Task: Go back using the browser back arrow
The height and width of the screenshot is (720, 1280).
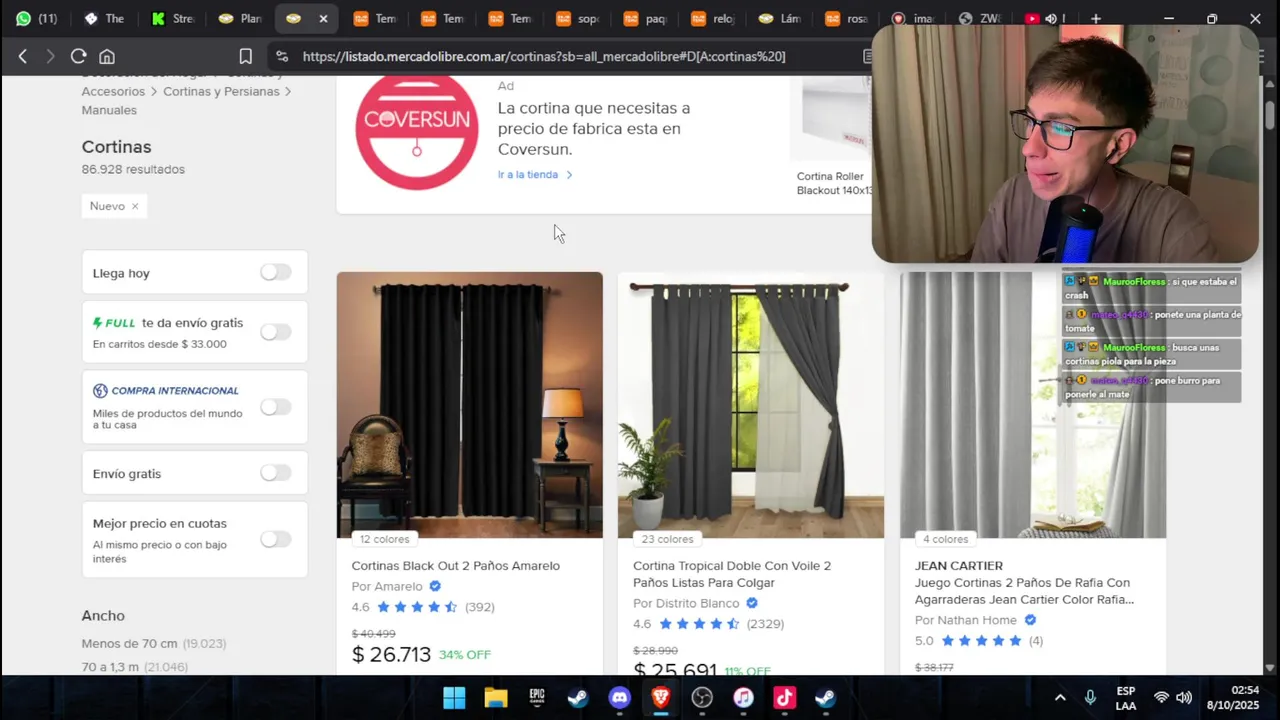Action: 22,57
